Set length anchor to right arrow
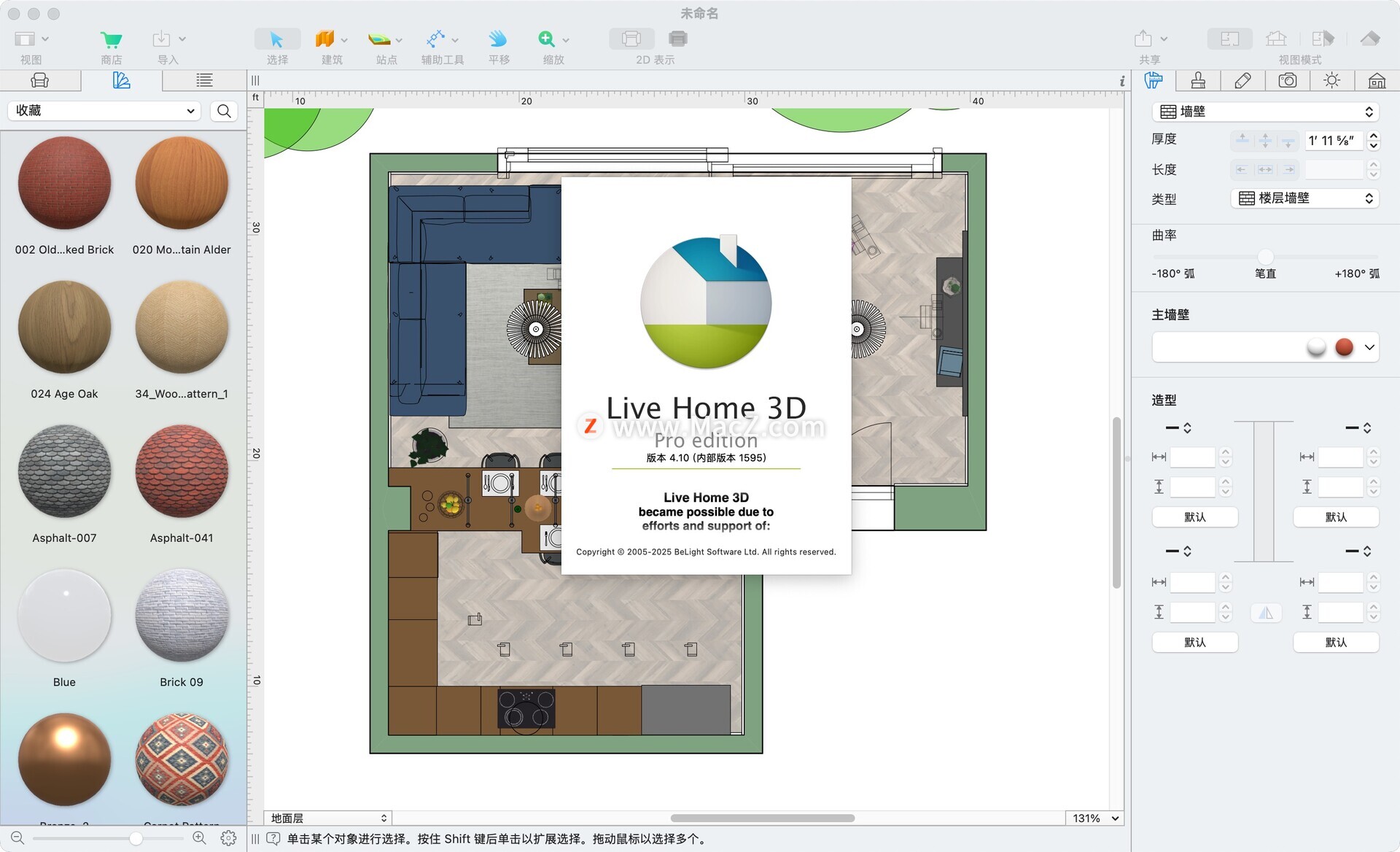 point(1289,169)
